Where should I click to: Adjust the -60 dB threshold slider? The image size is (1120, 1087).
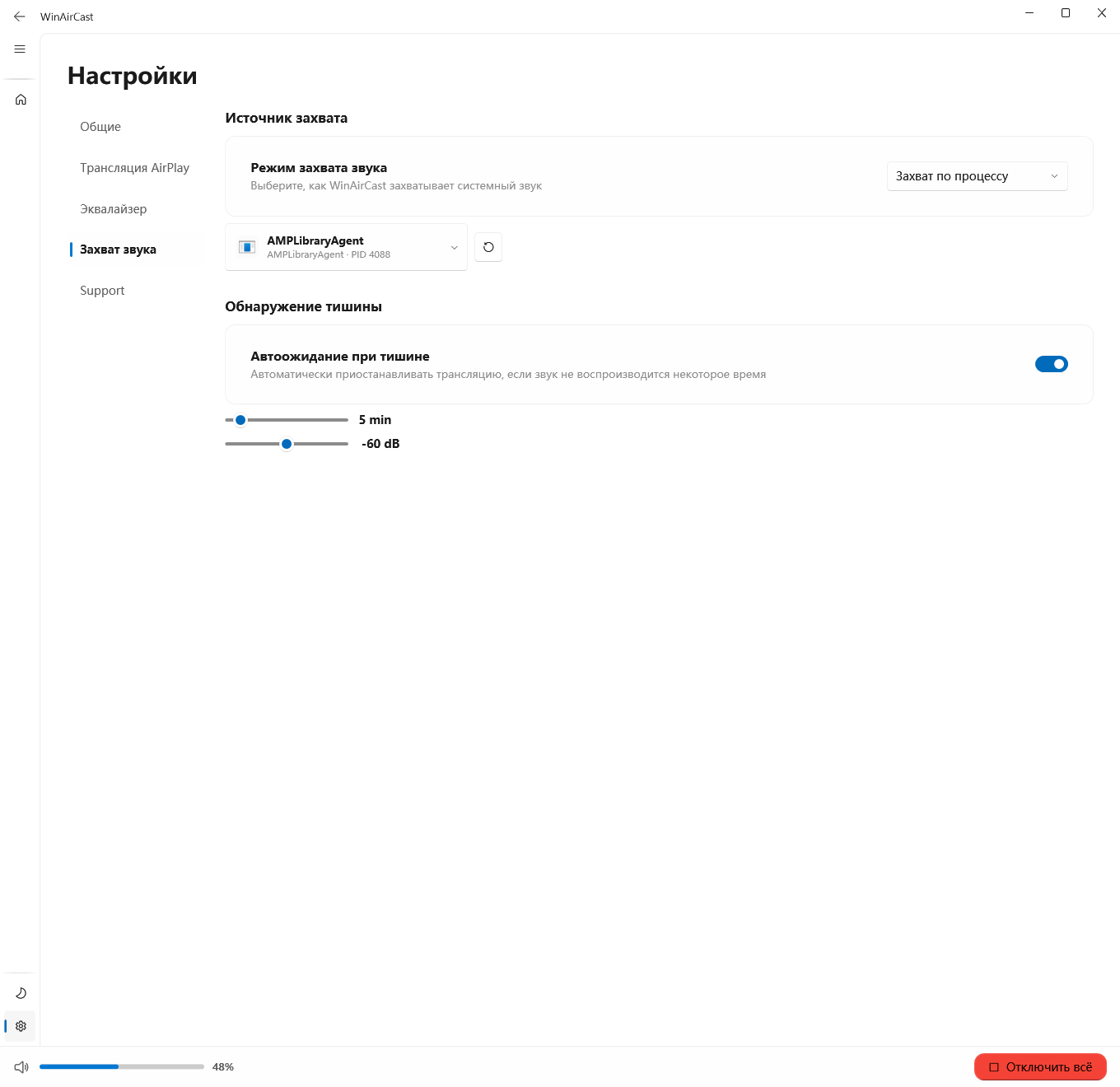tap(287, 444)
